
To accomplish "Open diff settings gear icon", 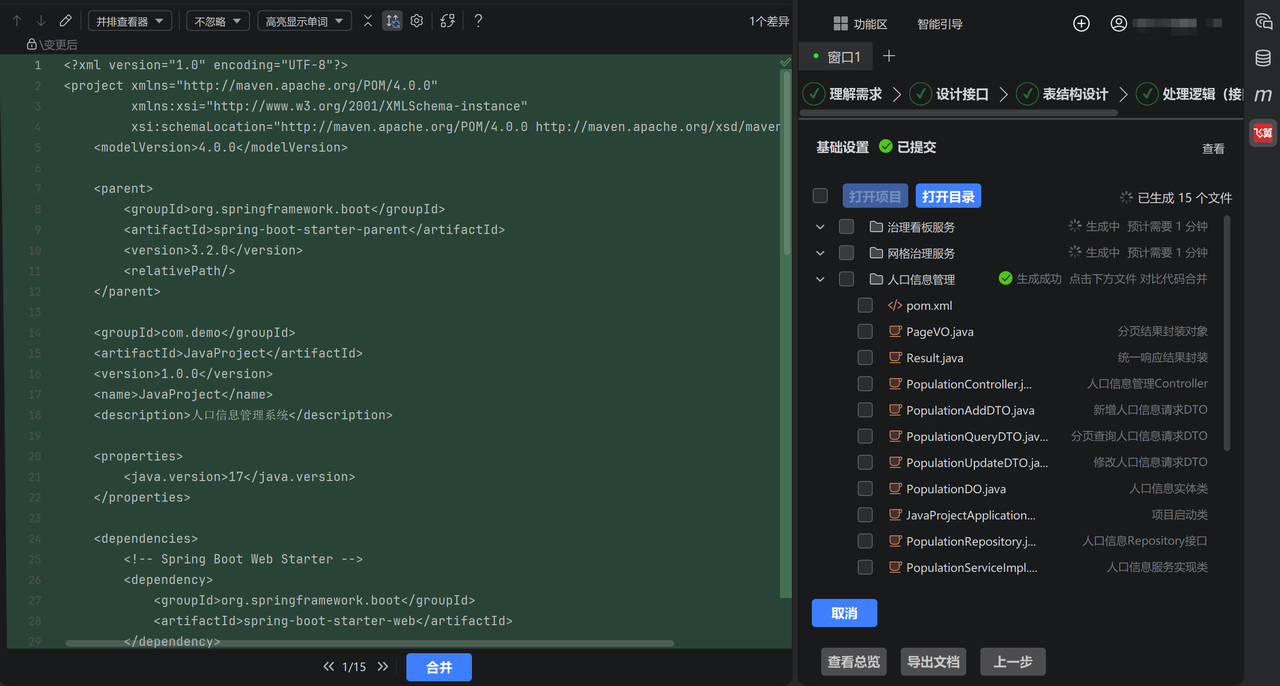I will tap(417, 21).
